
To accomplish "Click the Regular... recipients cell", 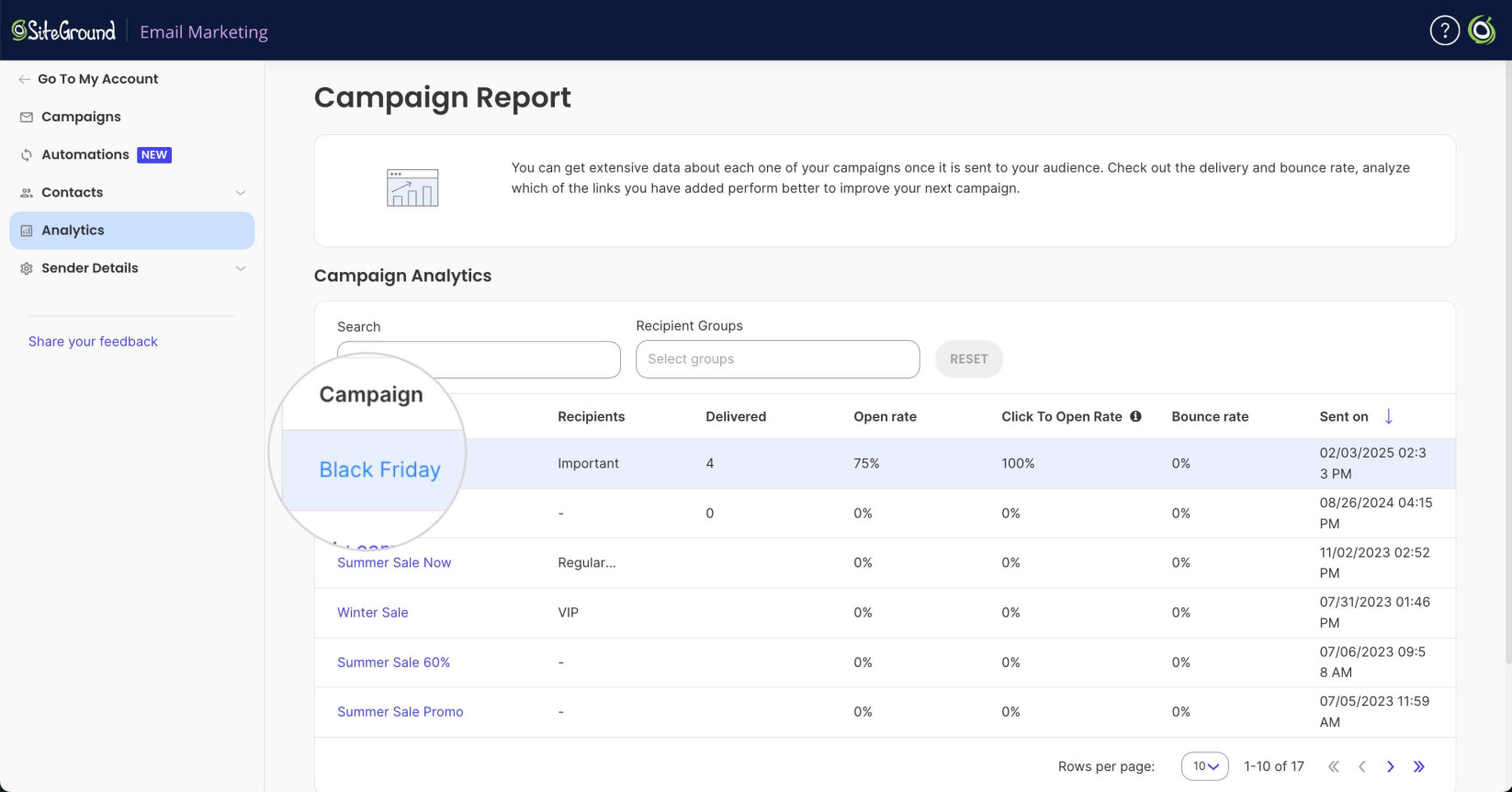I will (586, 562).
